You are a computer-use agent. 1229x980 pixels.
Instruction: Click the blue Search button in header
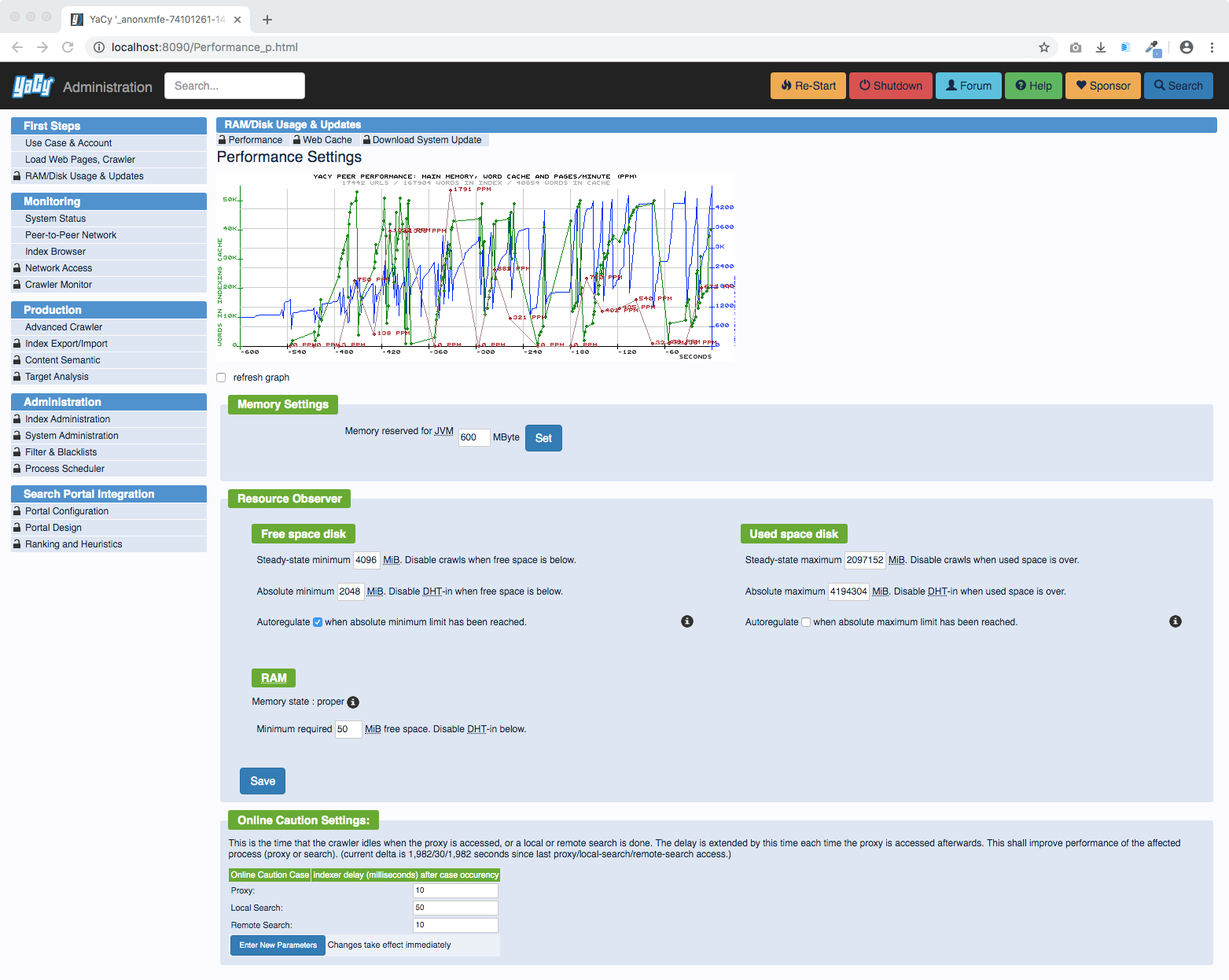(x=1179, y=86)
